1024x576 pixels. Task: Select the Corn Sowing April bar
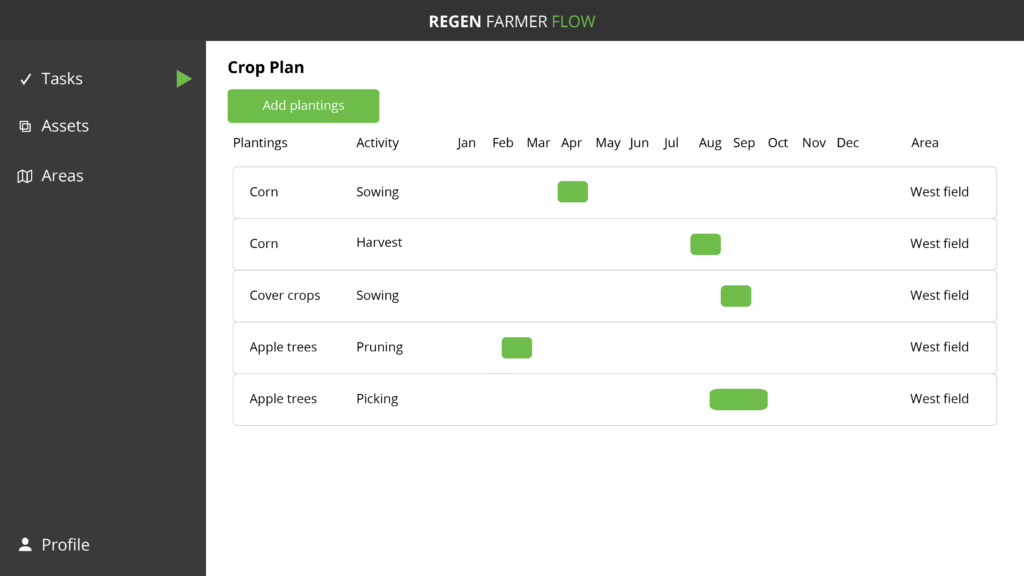(573, 192)
